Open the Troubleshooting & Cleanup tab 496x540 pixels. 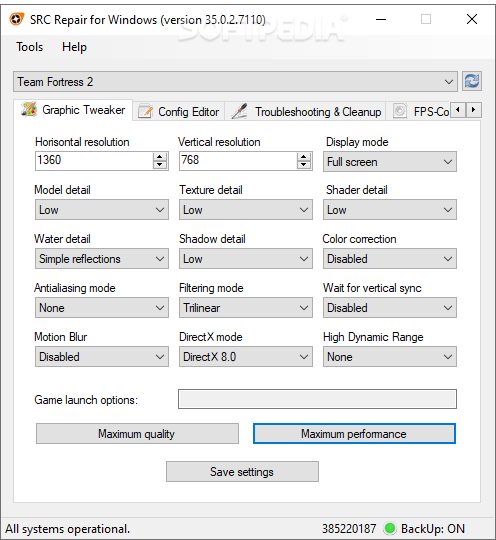tap(306, 112)
